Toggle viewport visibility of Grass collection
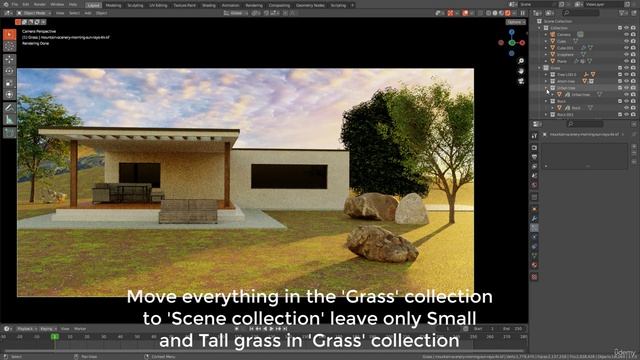Screen dimensions: 640x360 pyautogui.click(x=626, y=68)
